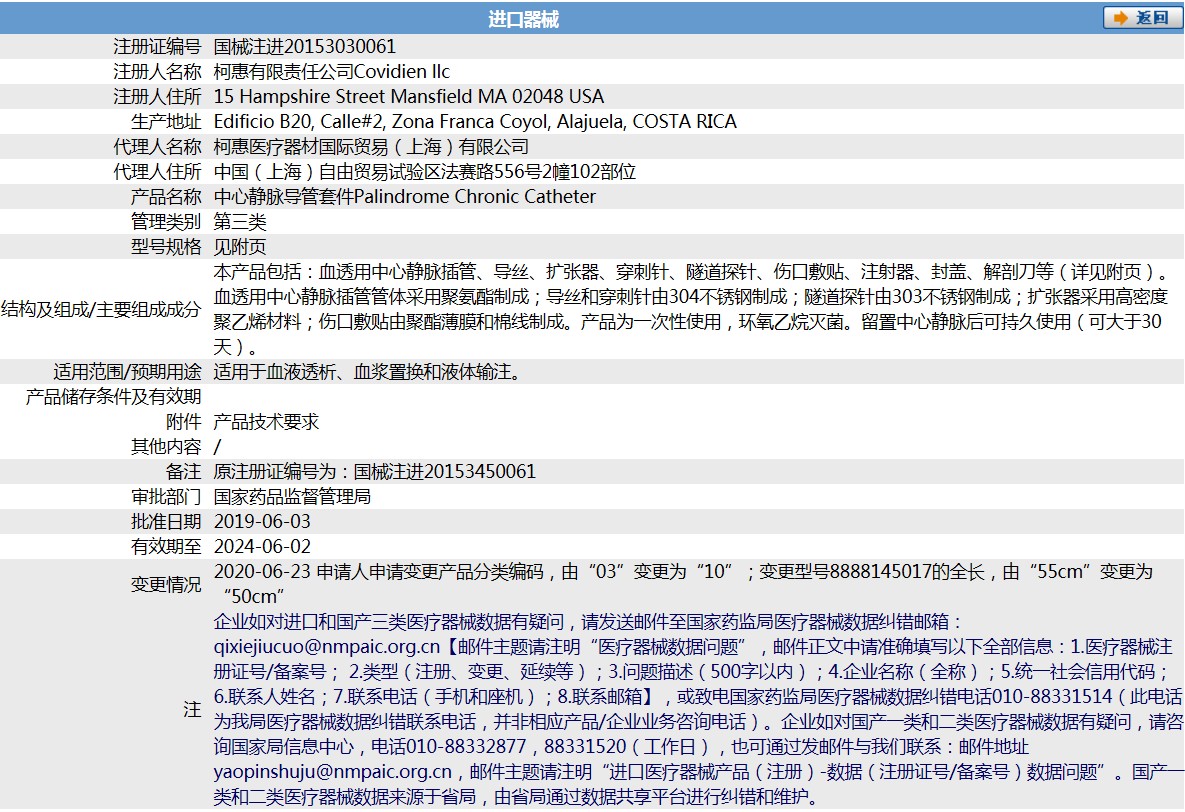Select registrant name 柯惠有限责任公司Covidien llc
Viewport: 1185px width, 812px height.
(x=332, y=72)
